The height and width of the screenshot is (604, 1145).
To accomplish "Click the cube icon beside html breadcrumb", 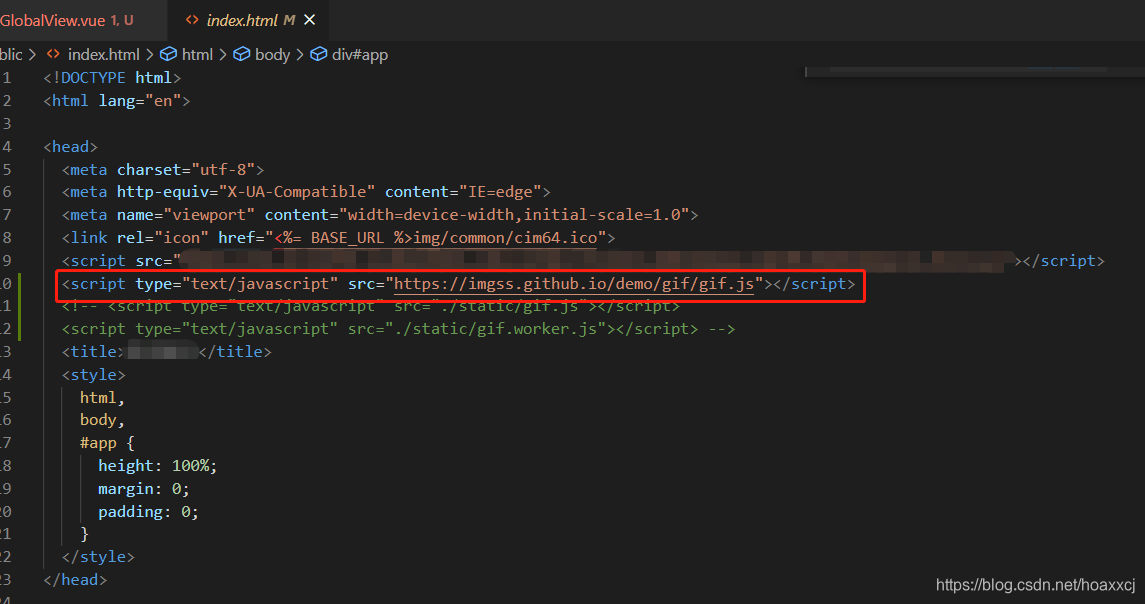I will tap(169, 55).
